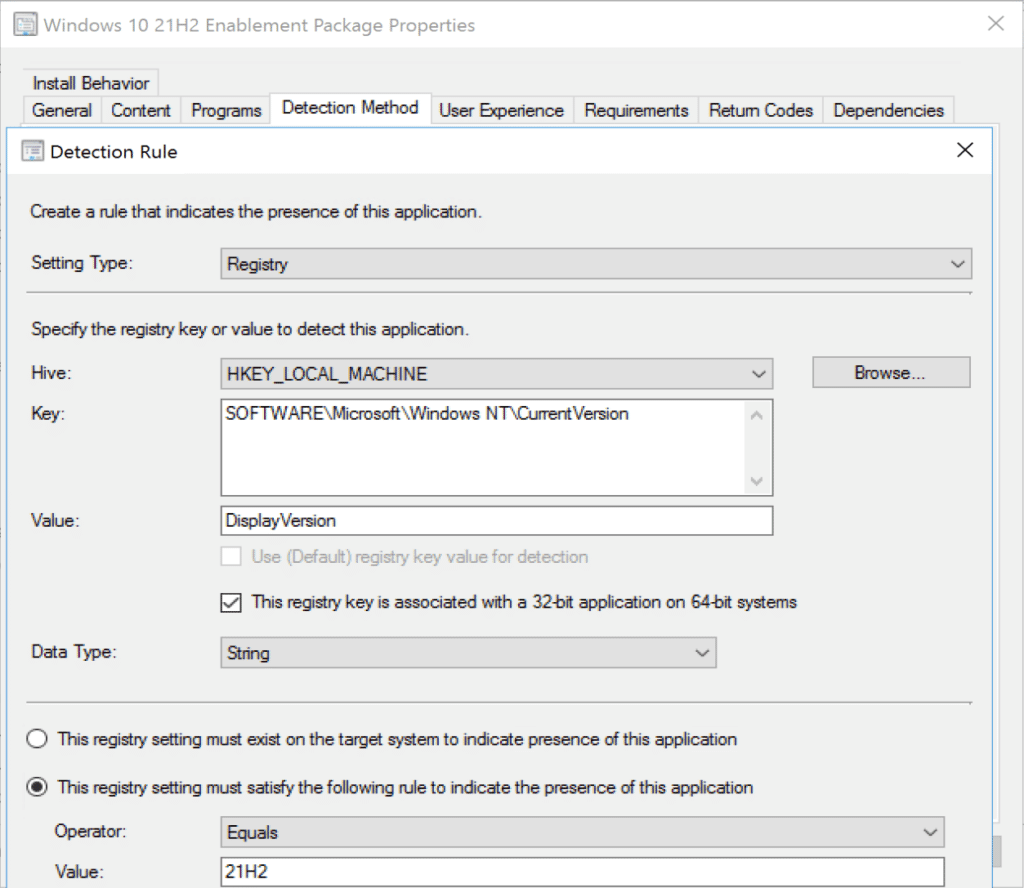Screen dimensions: 1024x888
Task: Open the Data Type dropdown
Action: pos(468,653)
